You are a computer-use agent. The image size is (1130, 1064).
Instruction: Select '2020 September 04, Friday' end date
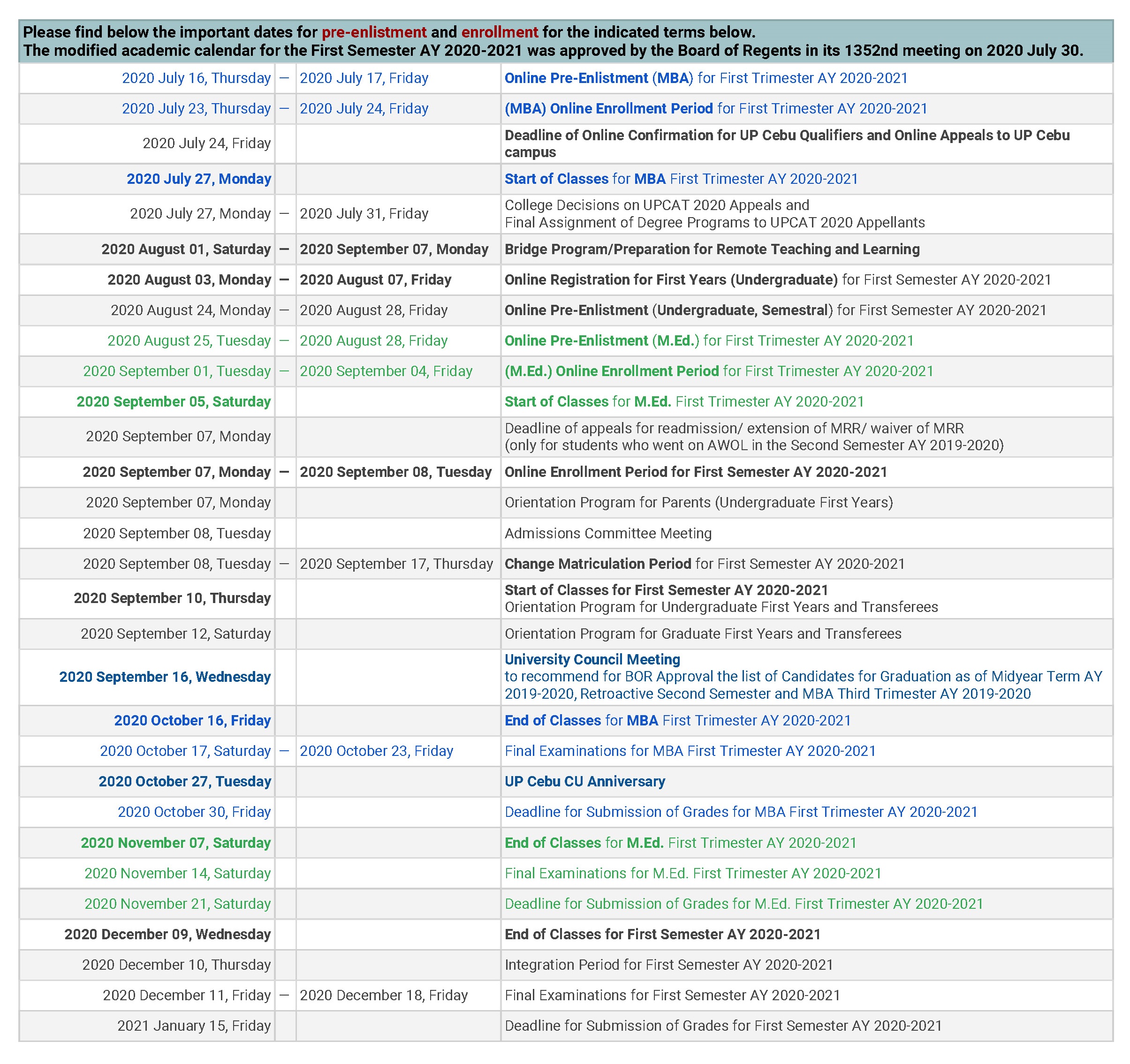pos(386,371)
